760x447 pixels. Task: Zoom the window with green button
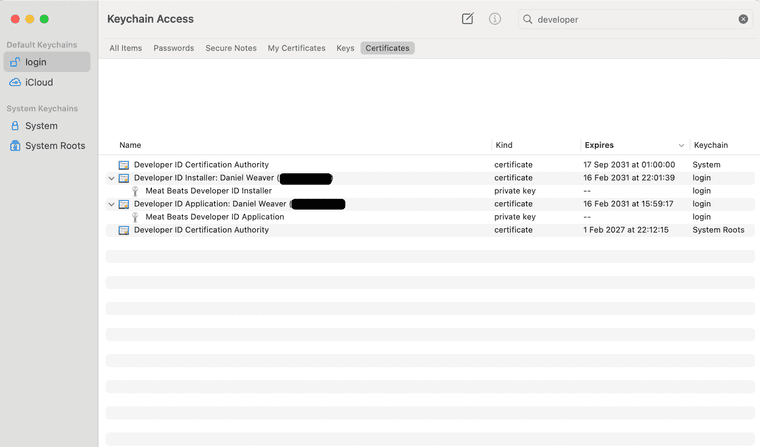point(44,19)
